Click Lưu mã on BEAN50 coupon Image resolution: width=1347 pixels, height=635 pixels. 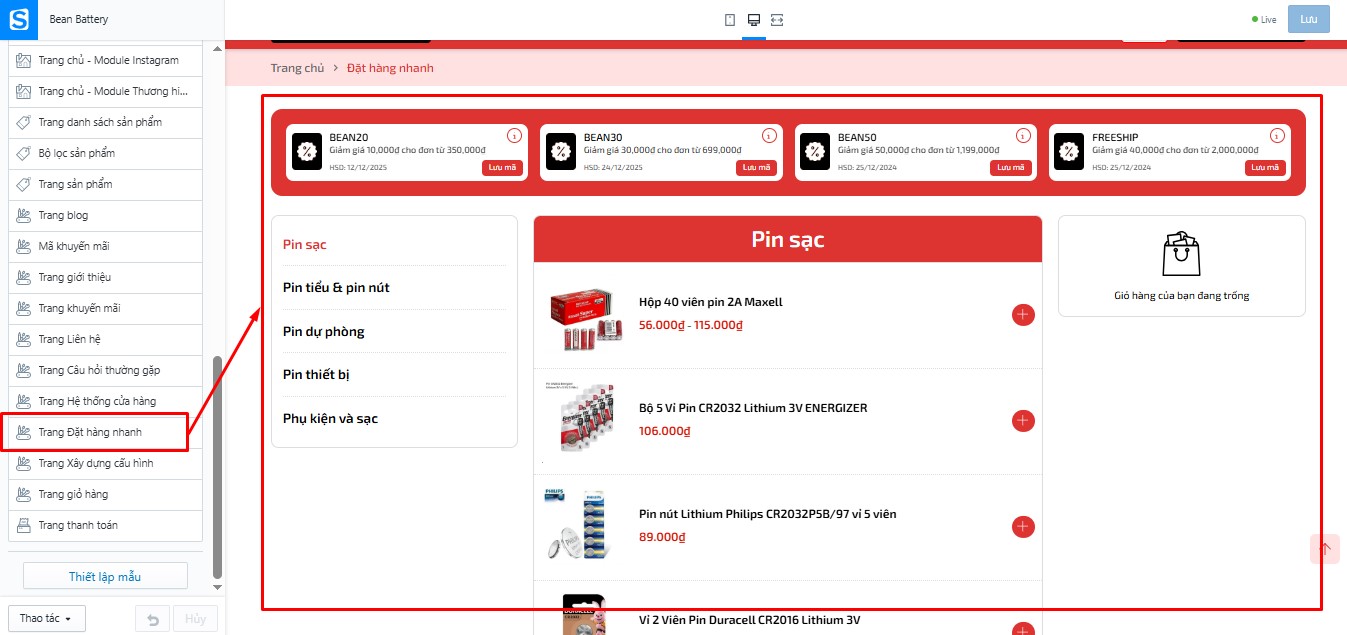pyautogui.click(x=1011, y=168)
